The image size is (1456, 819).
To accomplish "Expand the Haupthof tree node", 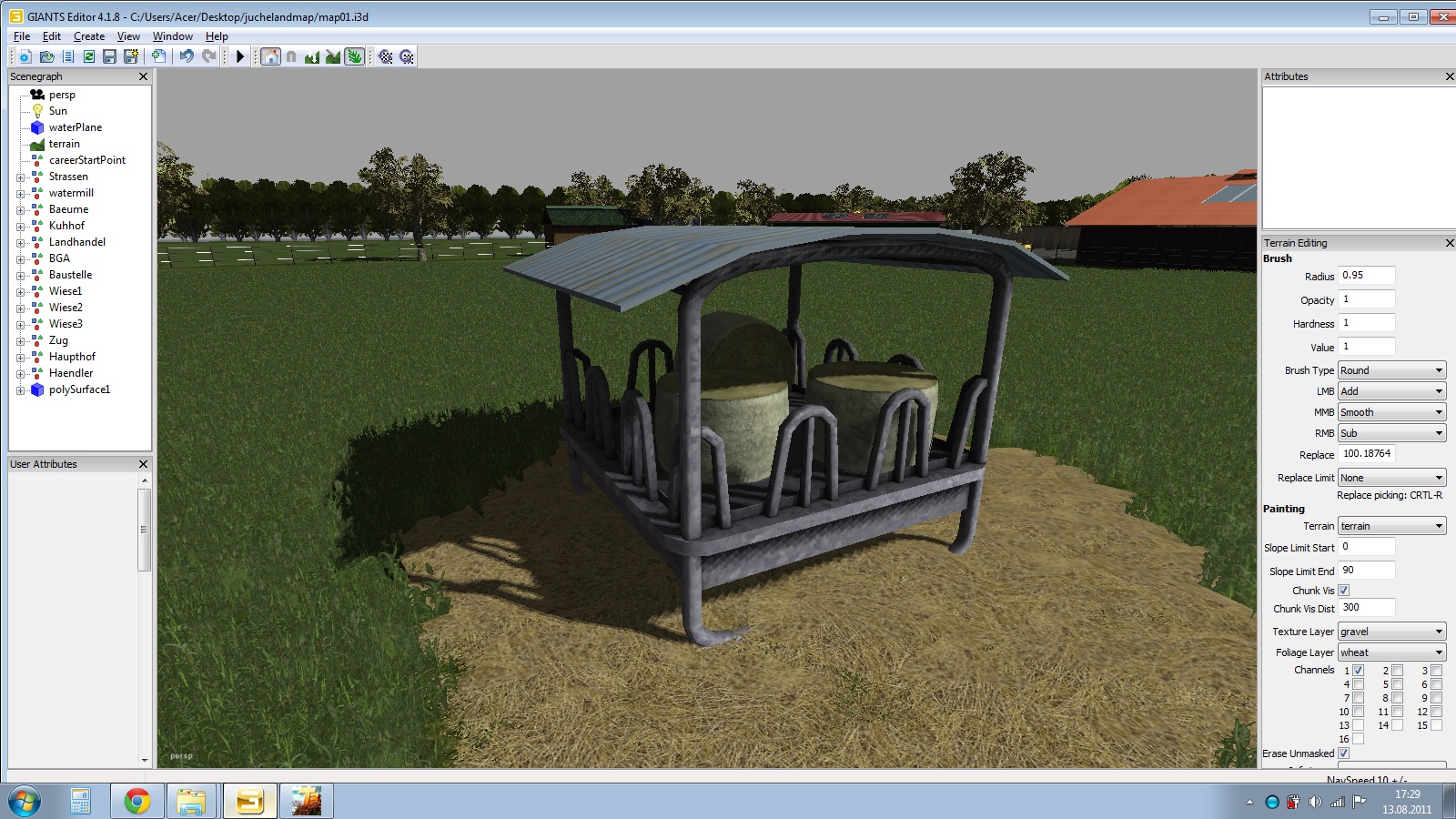I will point(20,358).
